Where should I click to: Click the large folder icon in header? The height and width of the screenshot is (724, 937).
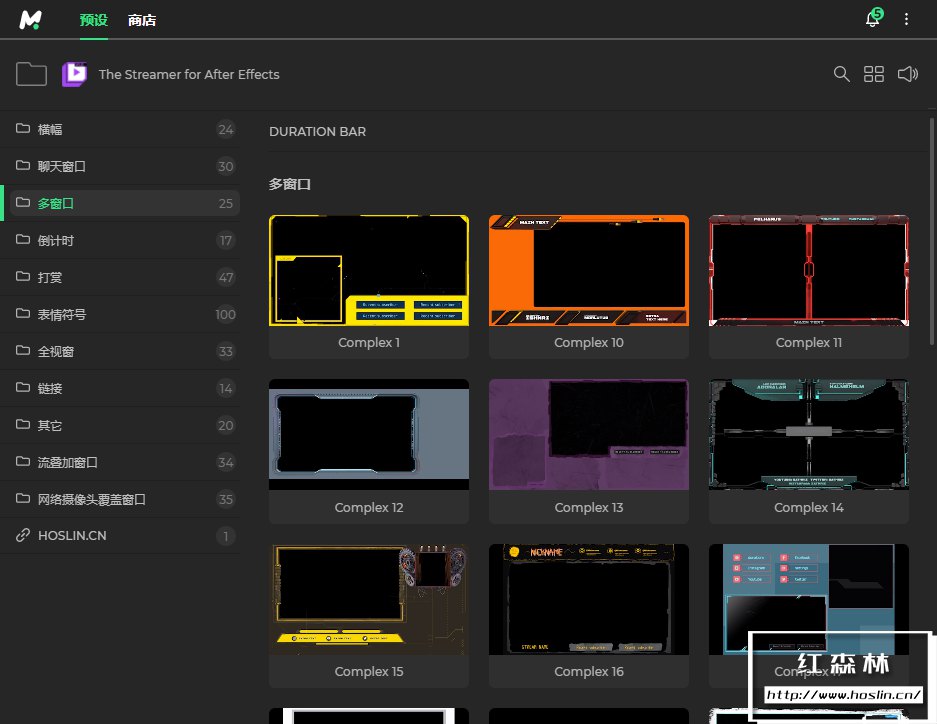tap(32, 74)
